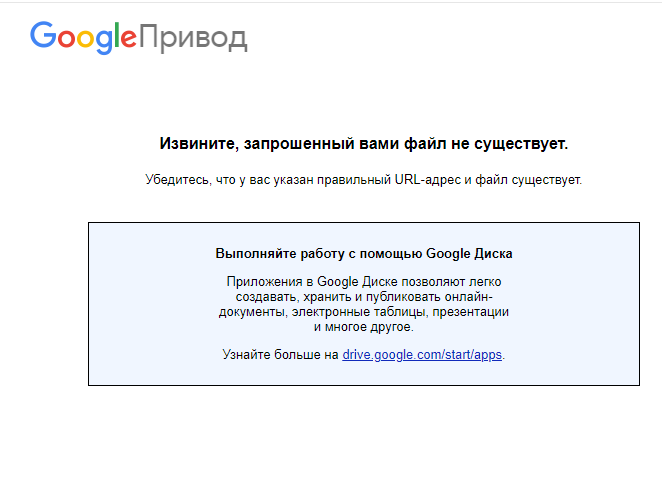Click the yellow letter o in Google logo

pos(86,38)
